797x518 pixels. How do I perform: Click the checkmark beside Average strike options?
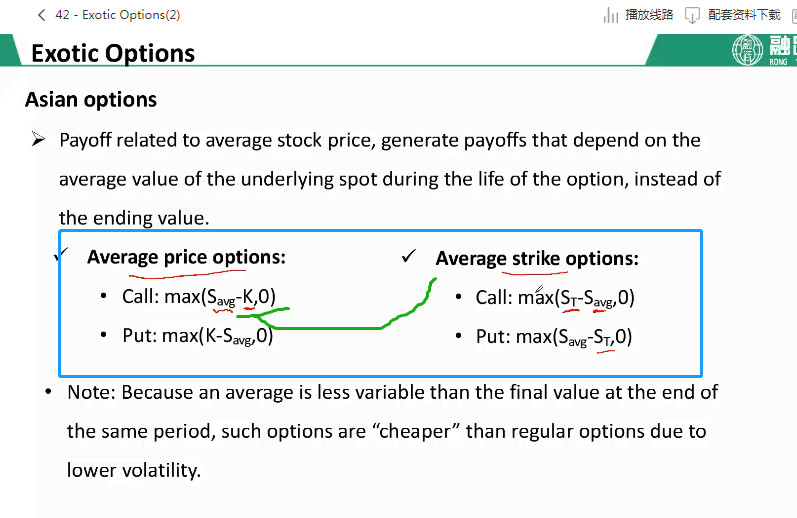pos(407,257)
